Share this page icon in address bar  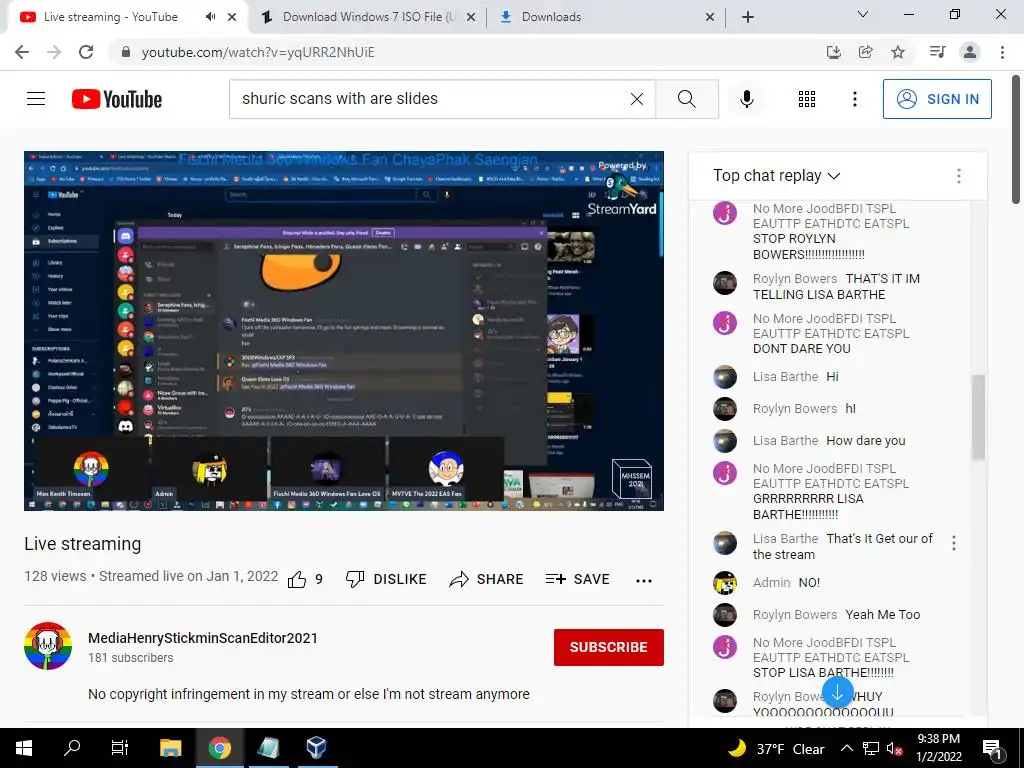pyautogui.click(x=865, y=52)
